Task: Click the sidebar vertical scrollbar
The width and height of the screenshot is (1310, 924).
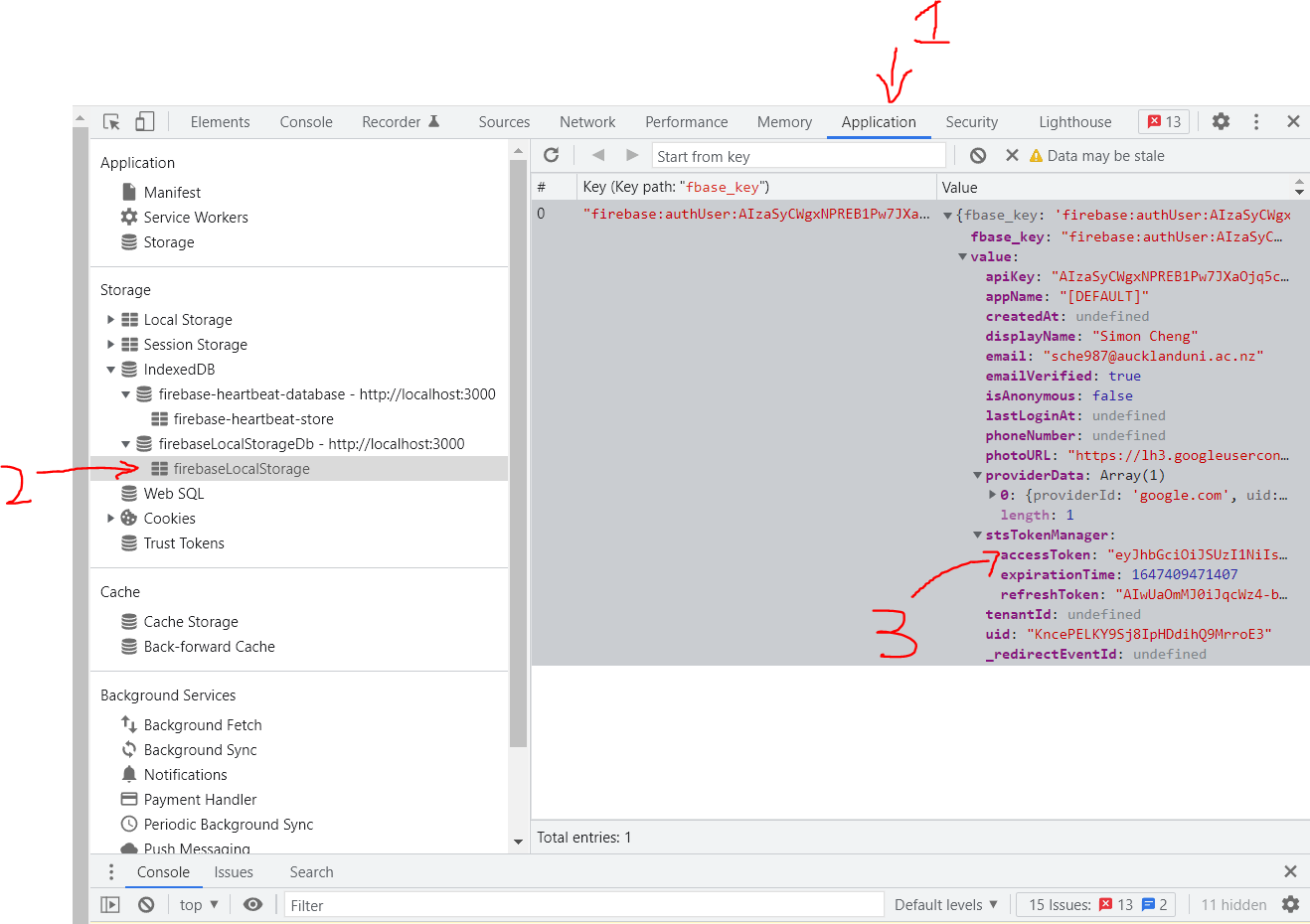Action: [x=518, y=452]
